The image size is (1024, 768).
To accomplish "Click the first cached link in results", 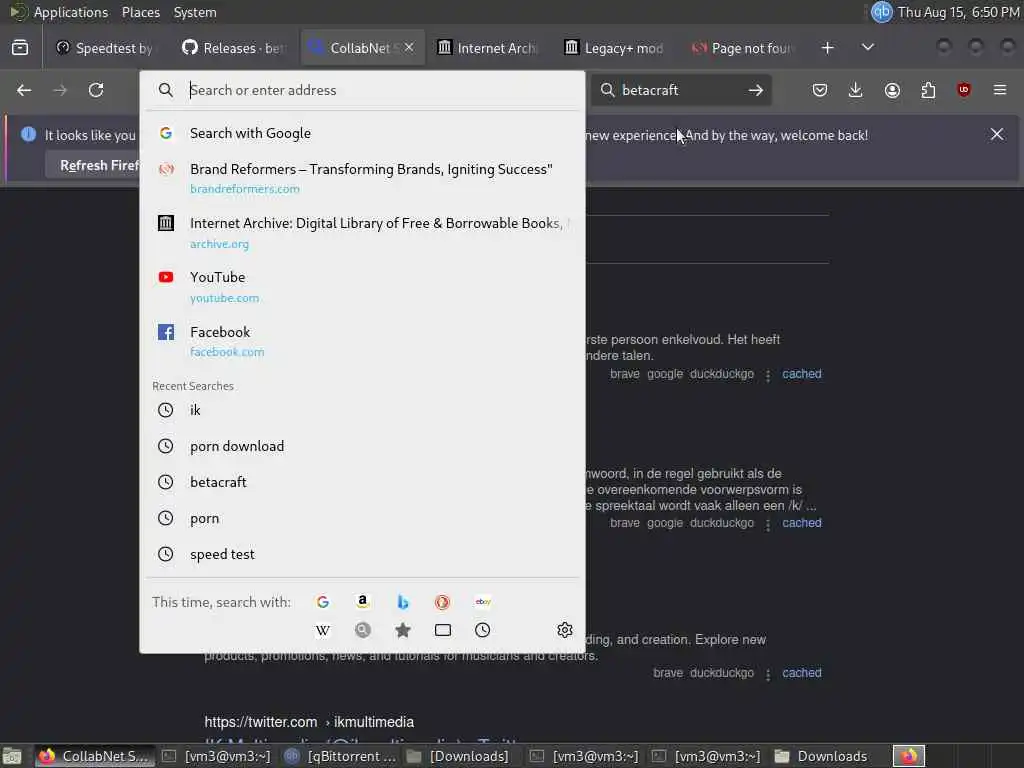I will pos(801,374).
